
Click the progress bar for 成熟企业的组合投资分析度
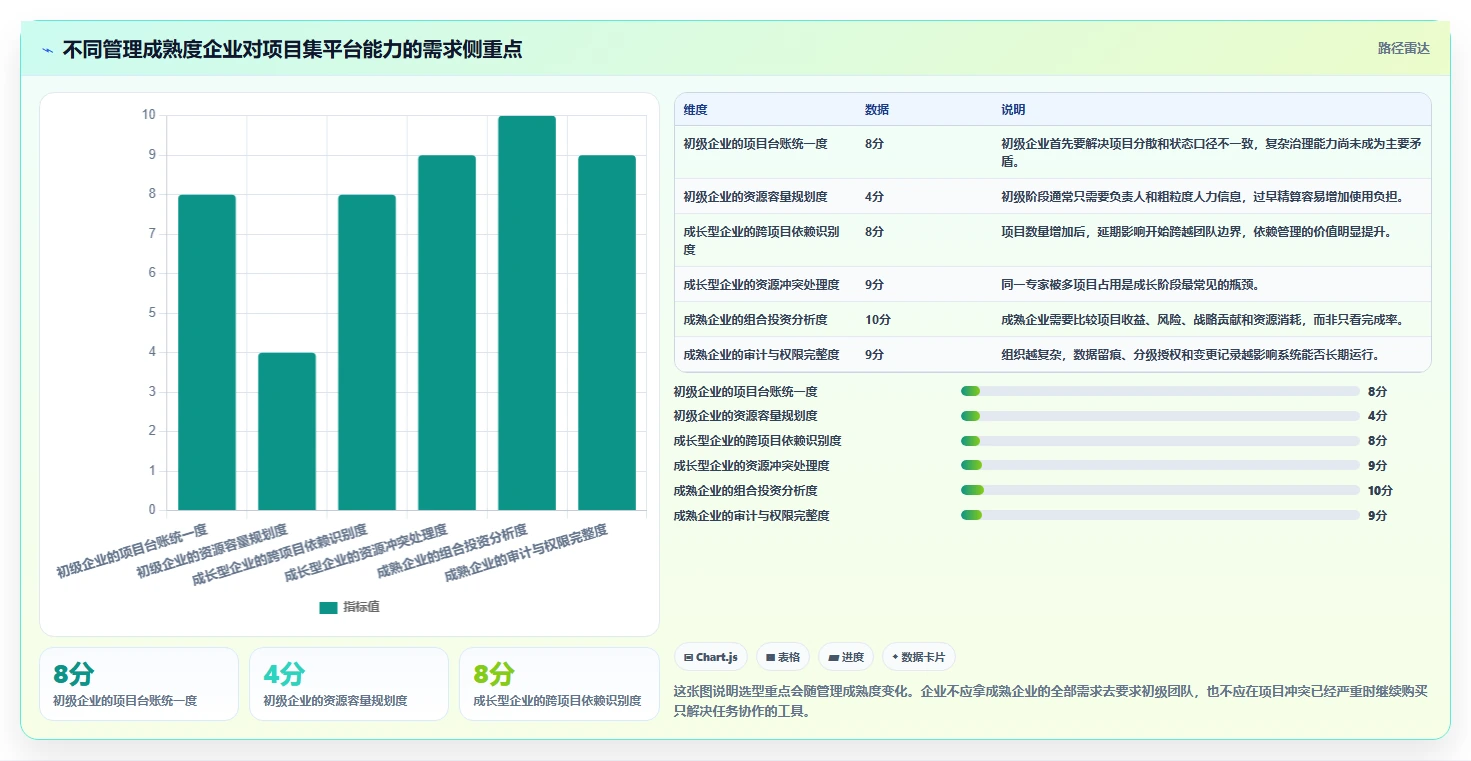click(1160, 490)
